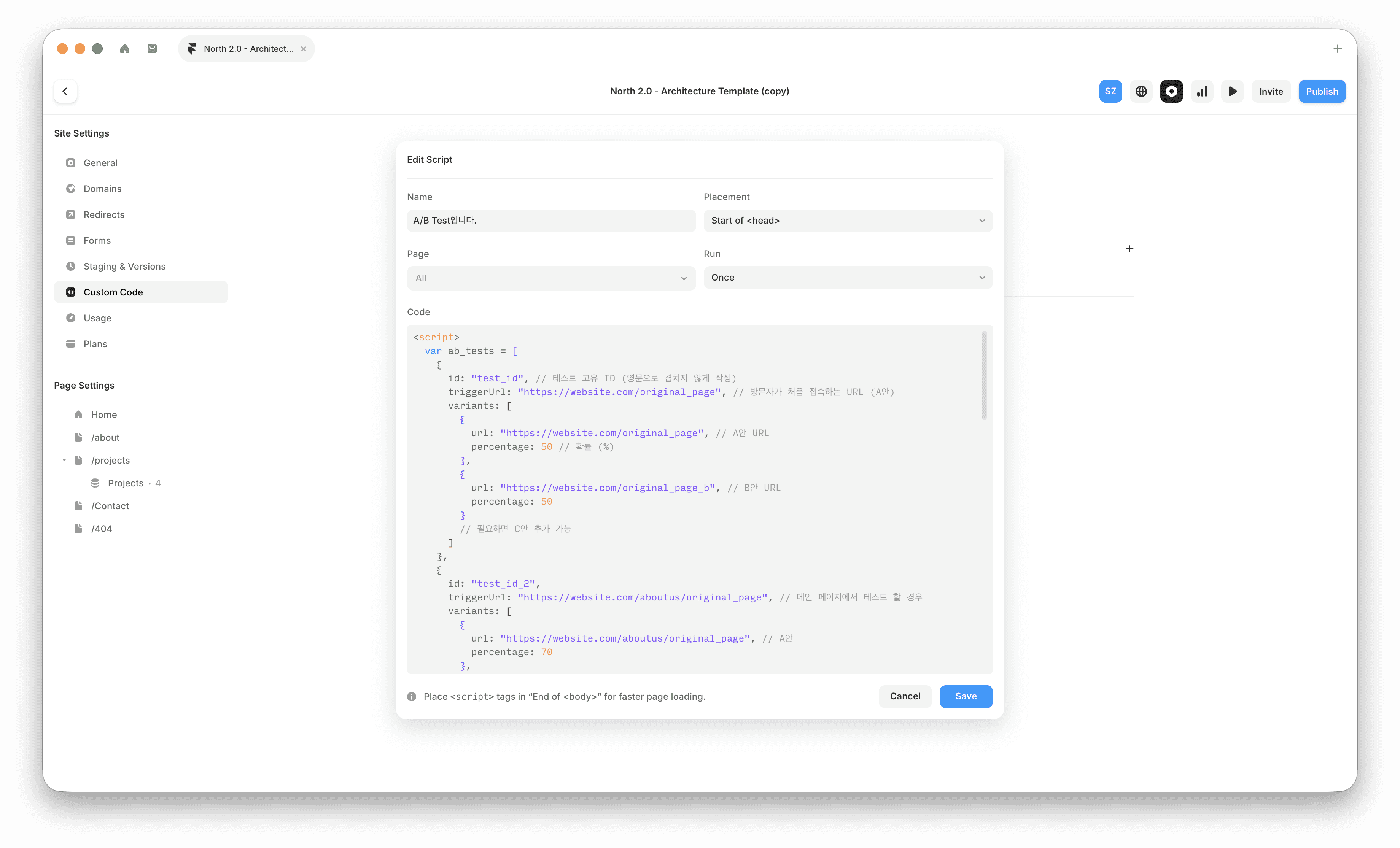Click the SZ user avatar
The height and width of the screenshot is (848, 1400).
coord(1110,91)
